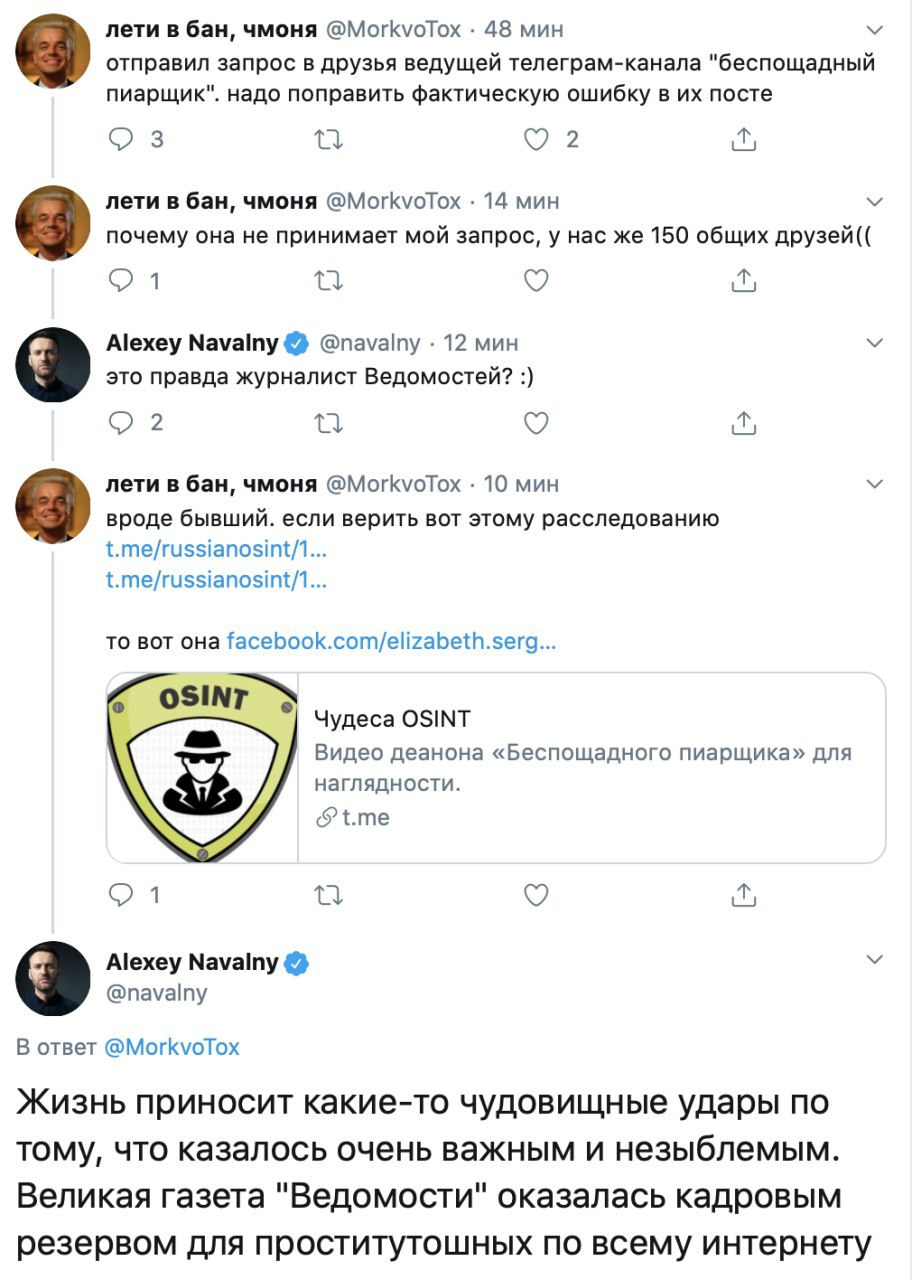Open options chevron on 48 мин tweet
The height and width of the screenshot is (1280, 912).
(x=875, y=30)
